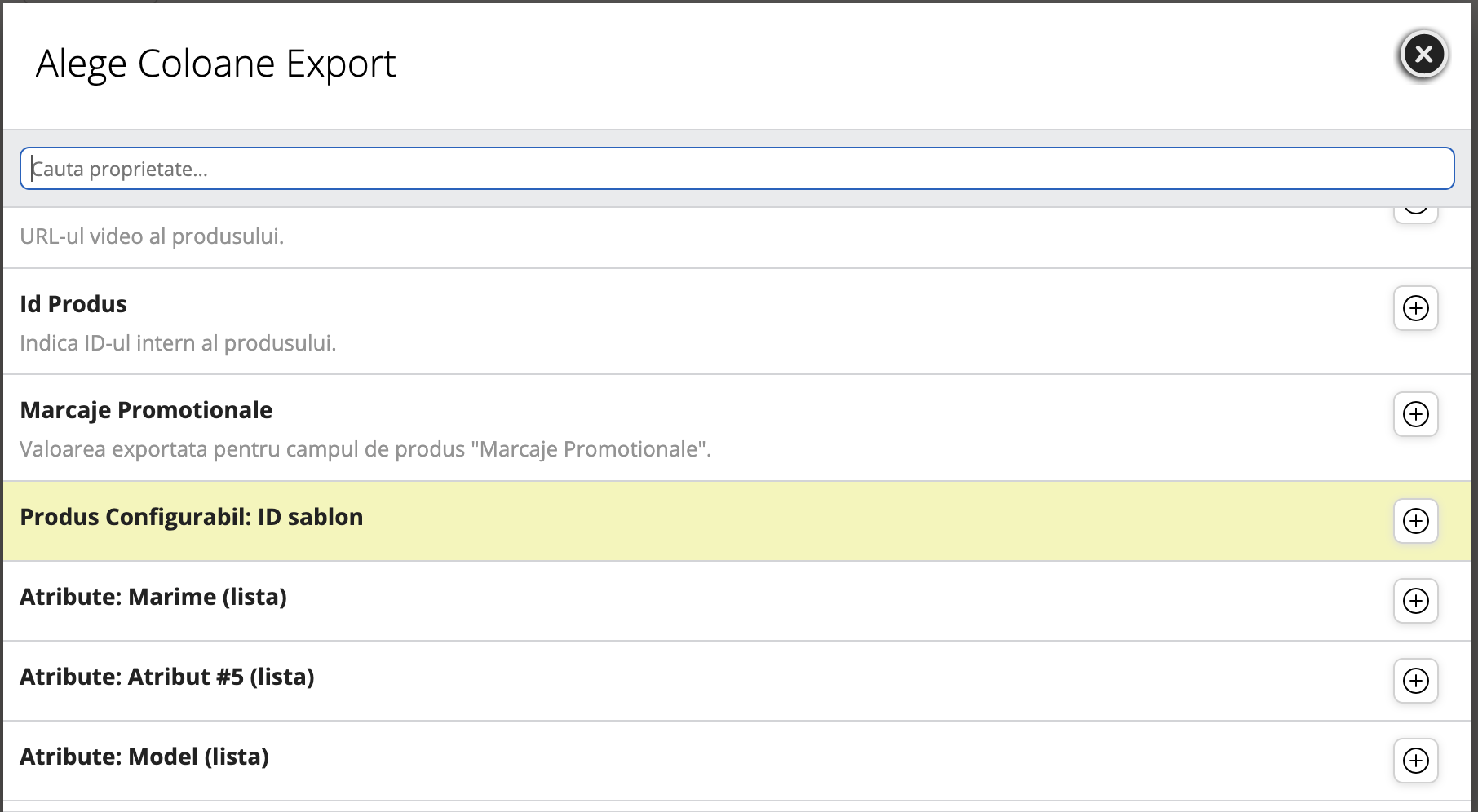
Task: Close the Alege Coloane Export dialog
Action: [1423, 55]
